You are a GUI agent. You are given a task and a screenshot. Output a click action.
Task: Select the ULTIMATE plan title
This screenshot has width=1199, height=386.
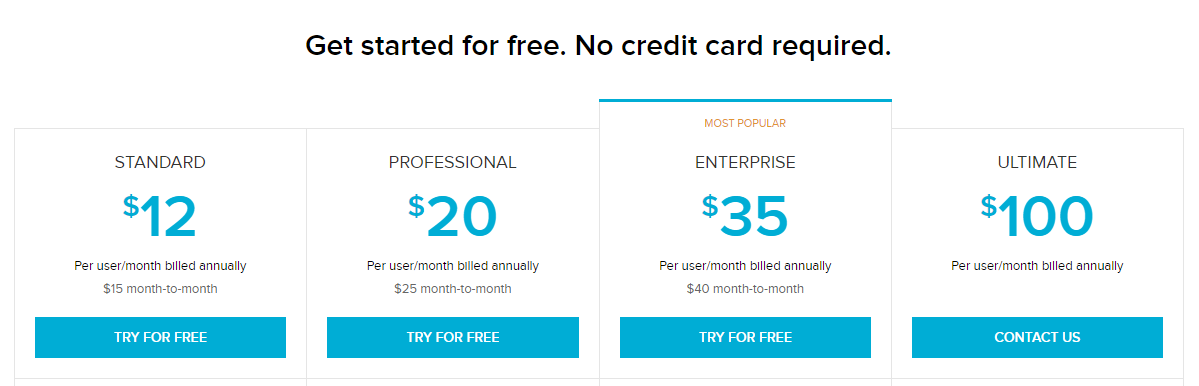point(1038,163)
